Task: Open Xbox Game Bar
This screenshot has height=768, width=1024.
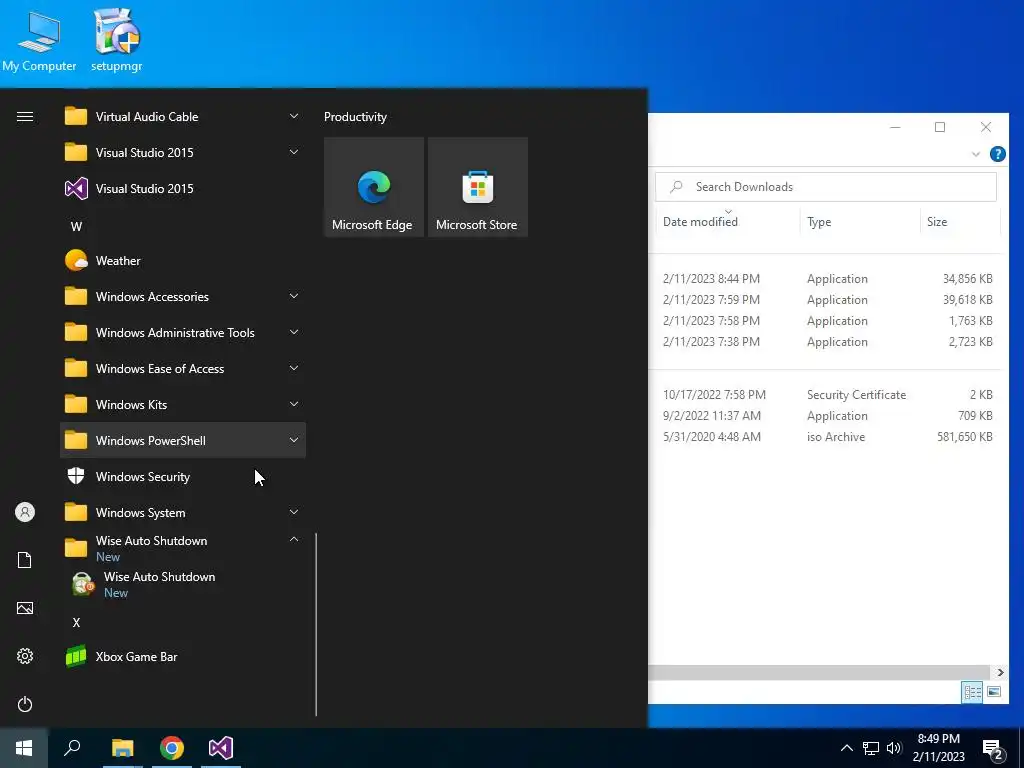Action: (183, 656)
